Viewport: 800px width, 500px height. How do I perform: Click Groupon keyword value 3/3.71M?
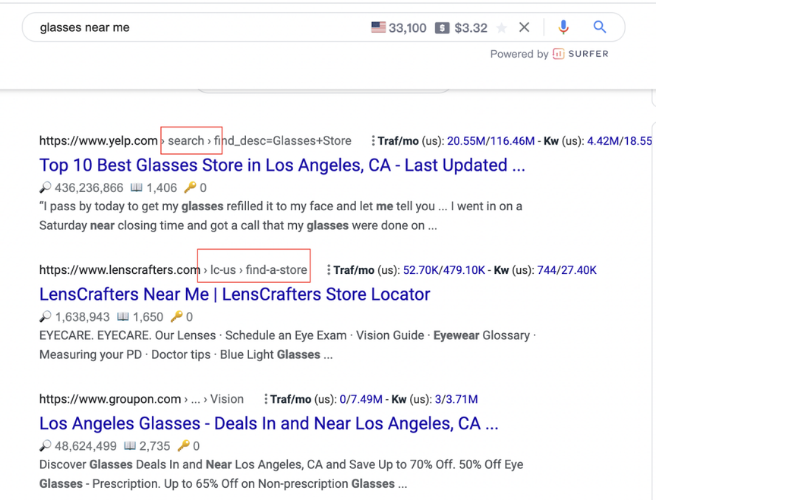pyautogui.click(x=456, y=399)
